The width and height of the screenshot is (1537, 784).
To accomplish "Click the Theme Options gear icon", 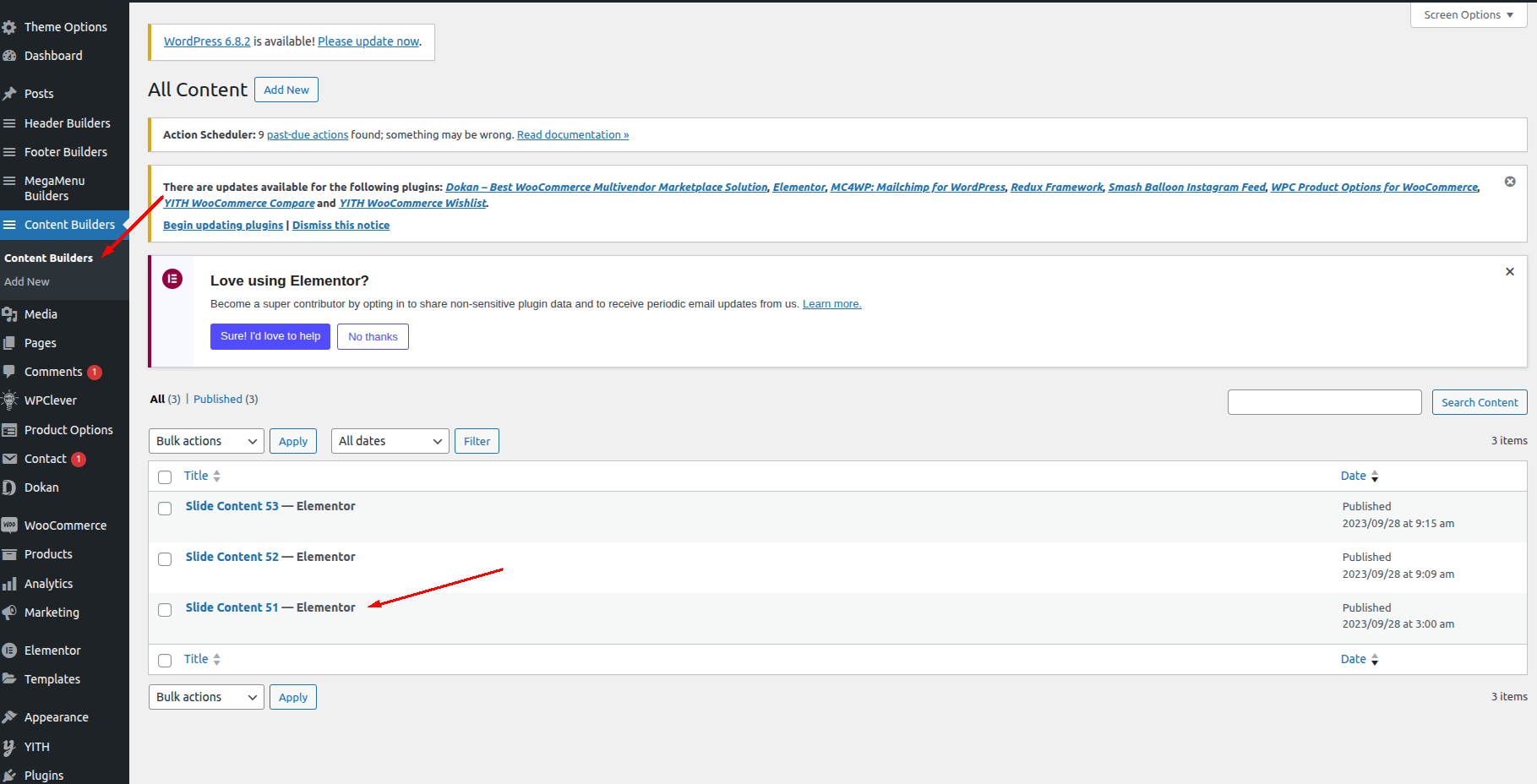I will pyautogui.click(x=9, y=27).
